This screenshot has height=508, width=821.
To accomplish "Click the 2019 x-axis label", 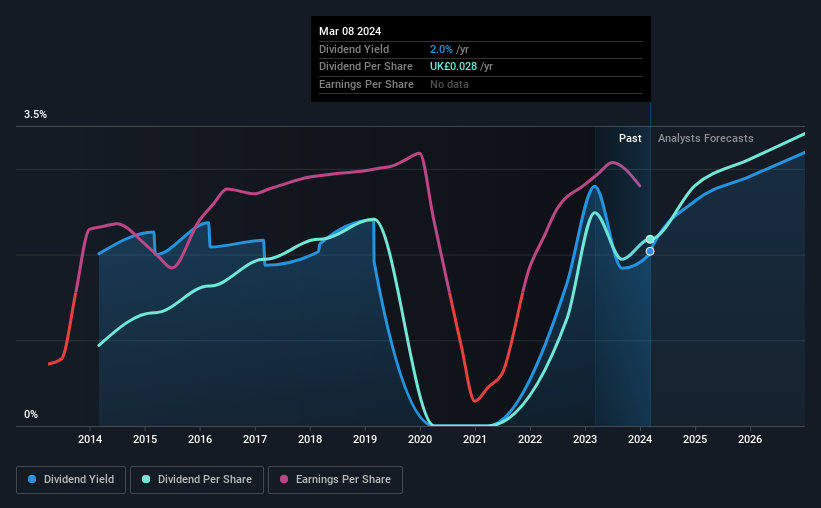I will [x=365, y=439].
